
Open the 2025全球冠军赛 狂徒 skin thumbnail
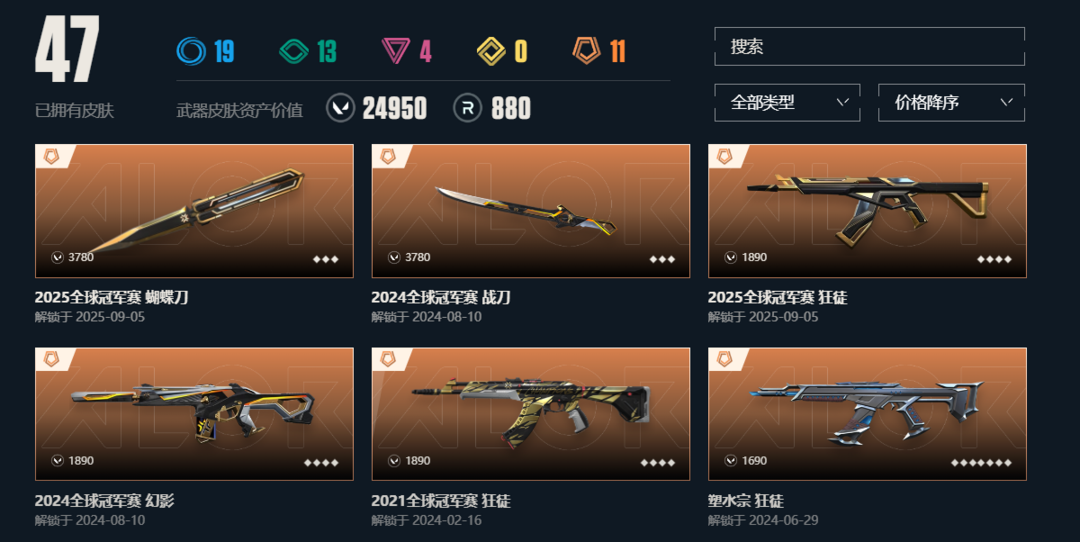[867, 211]
